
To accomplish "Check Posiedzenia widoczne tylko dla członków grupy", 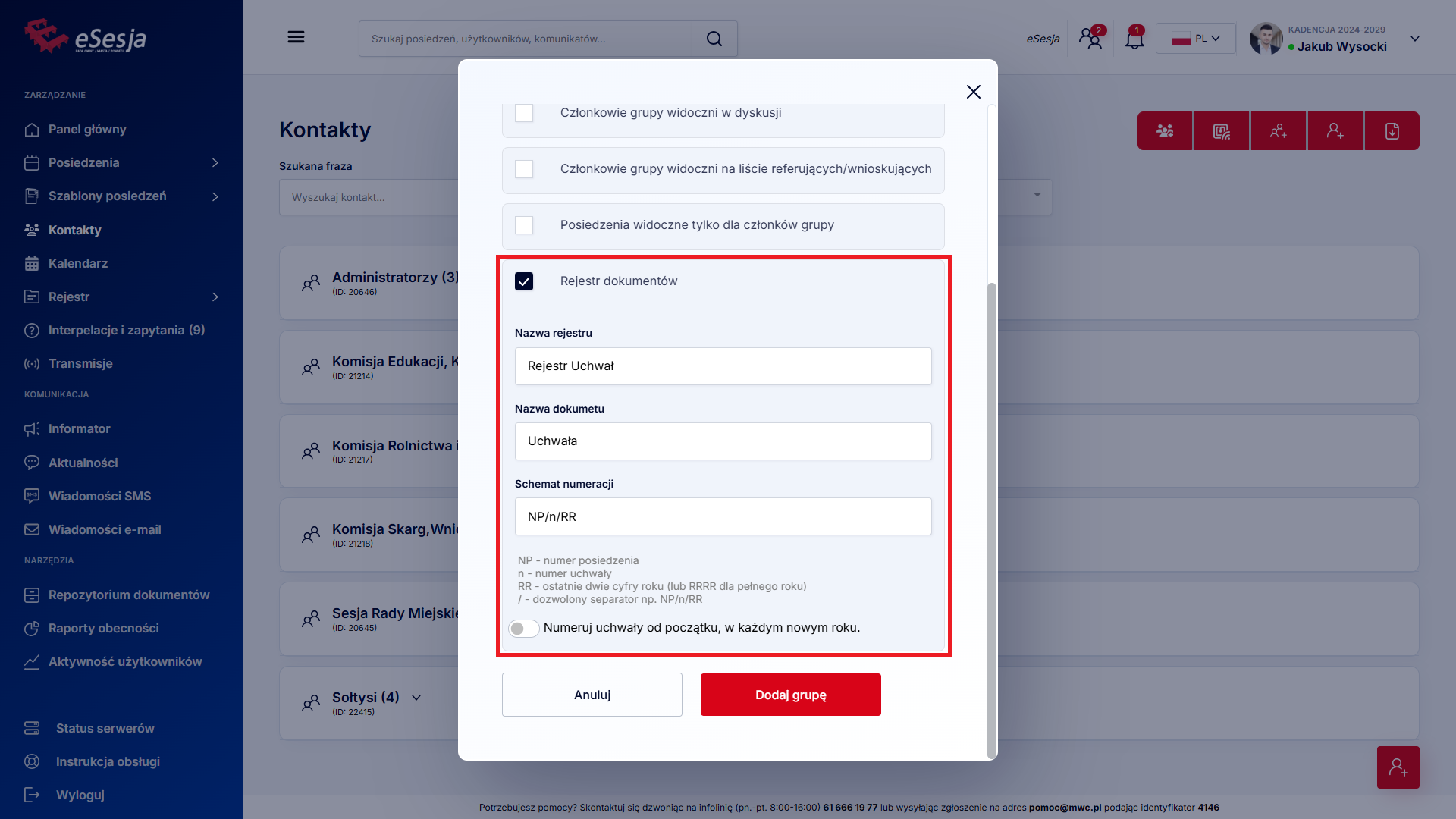I will 524,225.
